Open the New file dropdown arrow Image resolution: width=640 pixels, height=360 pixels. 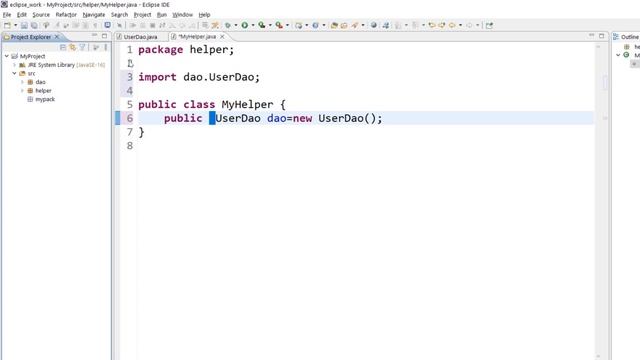tap(16, 25)
